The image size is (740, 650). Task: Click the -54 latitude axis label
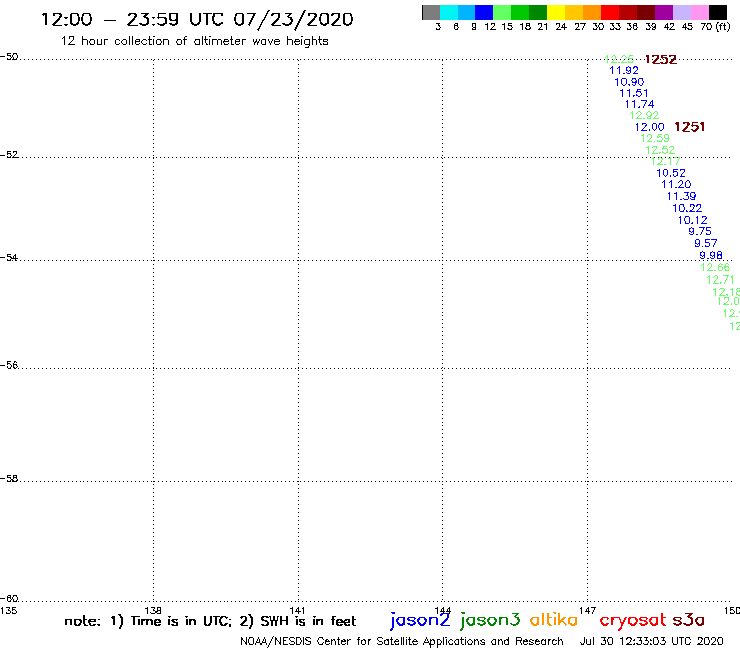[9, 258]
